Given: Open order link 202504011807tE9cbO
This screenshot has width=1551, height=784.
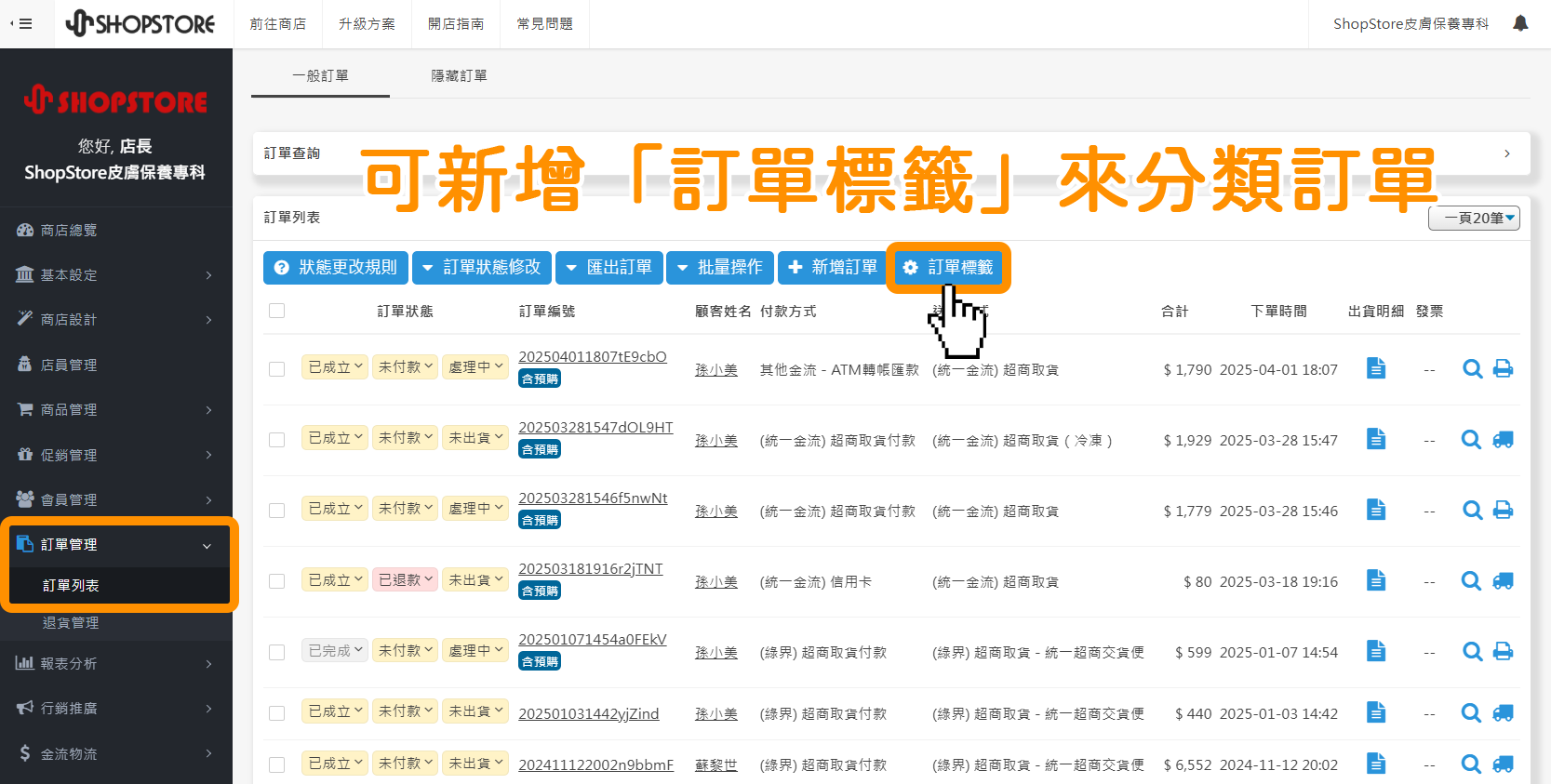Looking at the screenshot, I should [593, 357].
